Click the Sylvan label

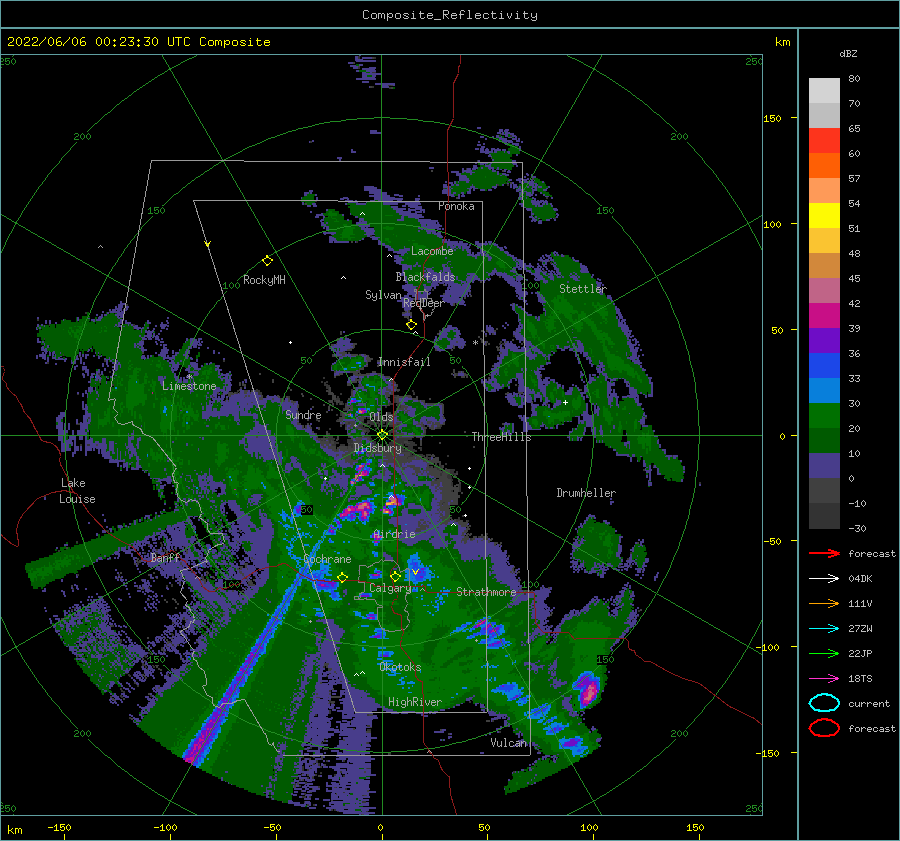pos(383,295)
